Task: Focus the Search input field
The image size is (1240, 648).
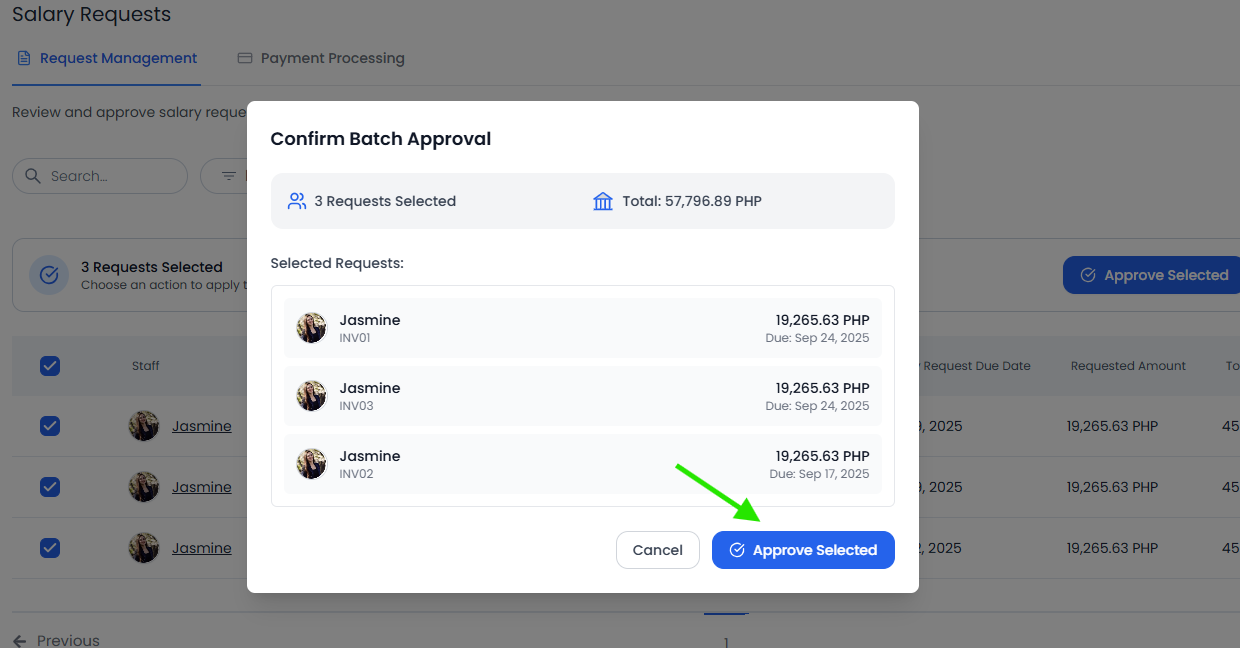Action: pos(110,176)
